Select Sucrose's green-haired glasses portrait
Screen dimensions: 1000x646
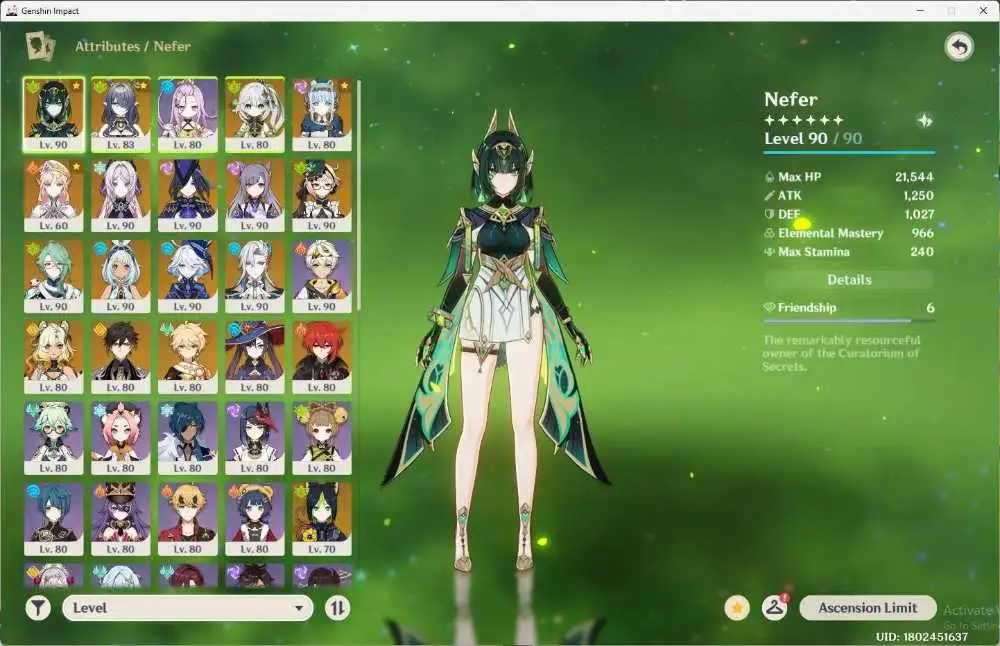54,438
